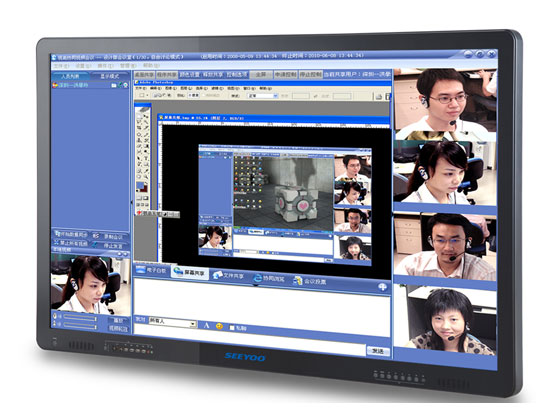The height and width of the screenshot is (420, 560).
Task: Click the speaker icon beside the lower volume slider
Action: pyautogui.click(x=55, y=324)
